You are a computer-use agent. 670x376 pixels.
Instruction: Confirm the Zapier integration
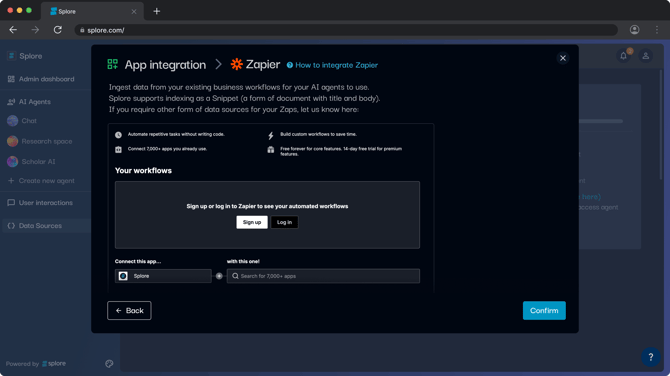point(544,311)
